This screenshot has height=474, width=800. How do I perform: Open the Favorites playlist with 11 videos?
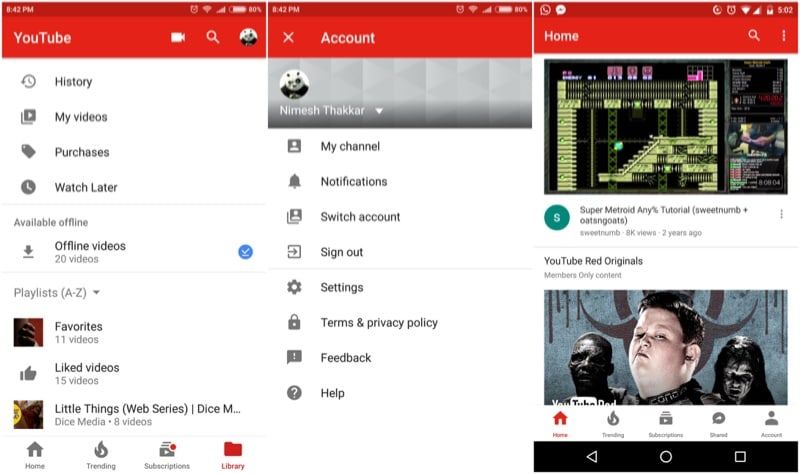pyautogui.click(x=78, y=332)
